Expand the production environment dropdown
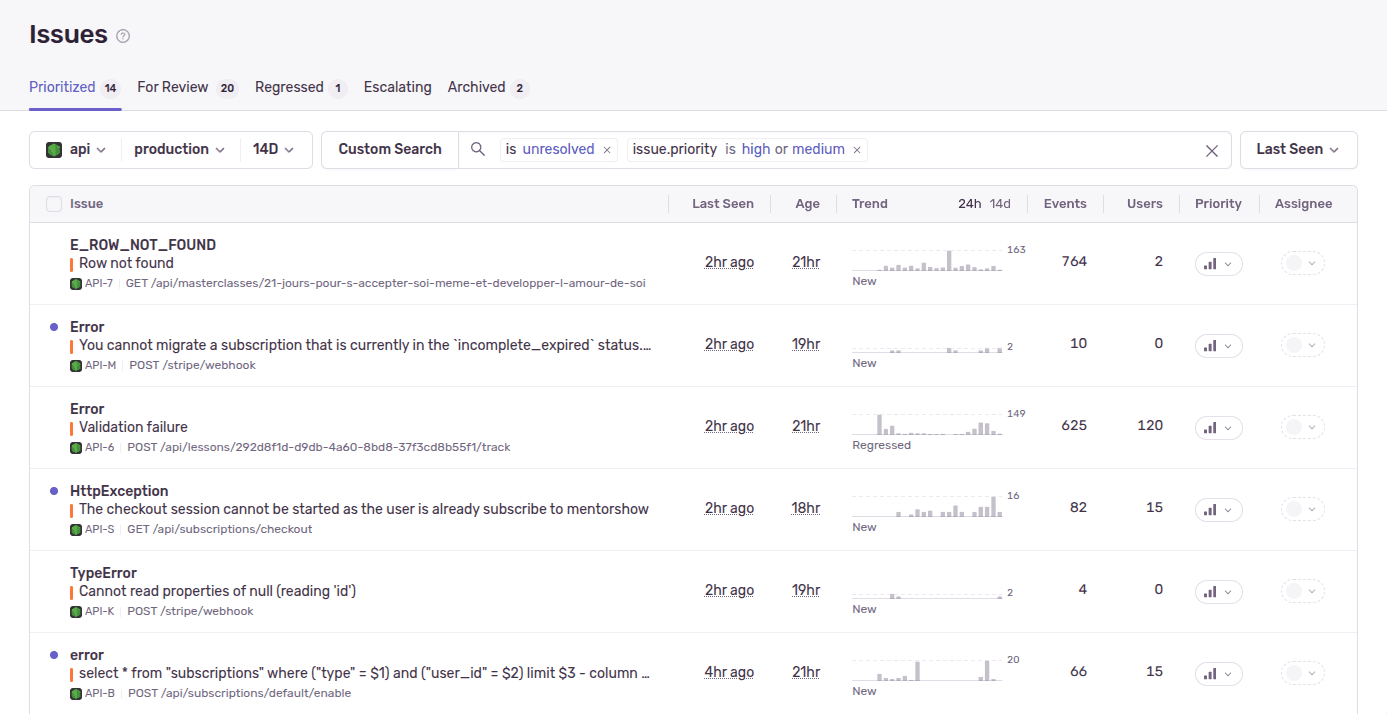Viewport: 1387px width, 714px height. tap(179, 149)
